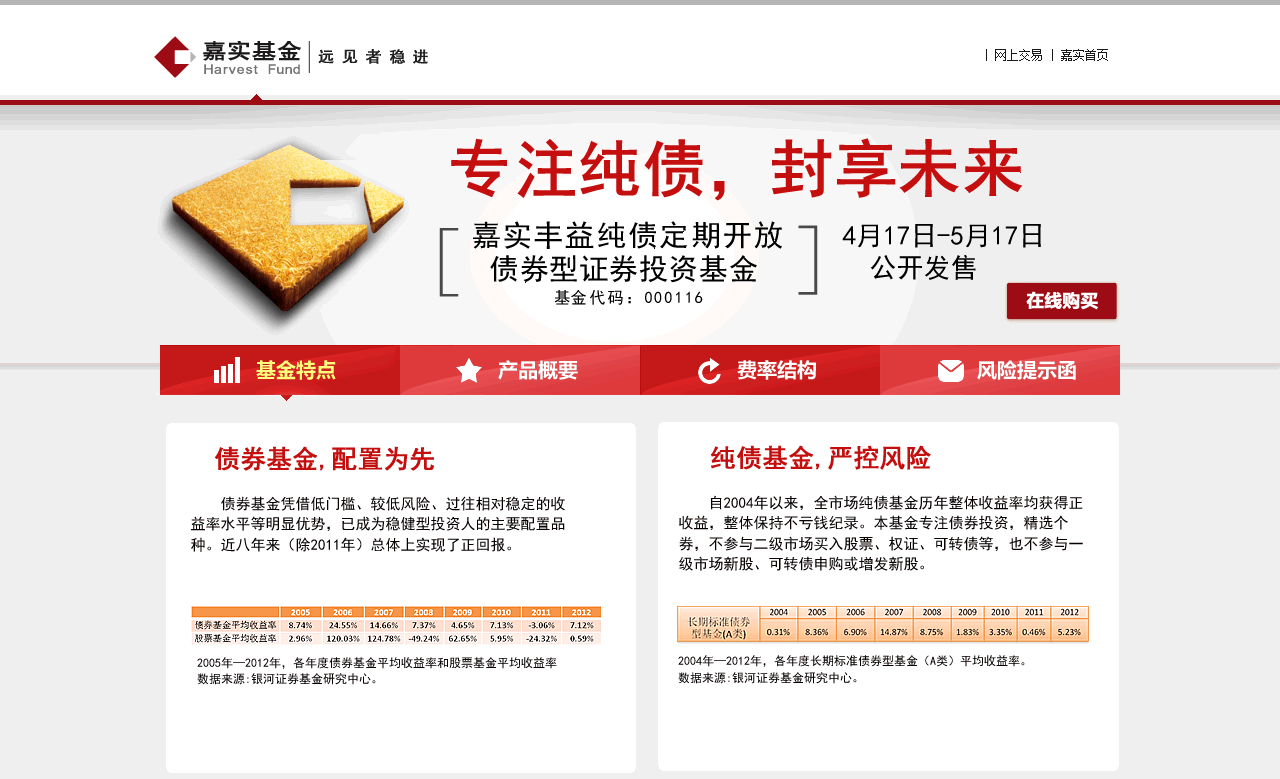Go to 嘉实首页 link
1280x779 pixels.
click(1084, 55)
